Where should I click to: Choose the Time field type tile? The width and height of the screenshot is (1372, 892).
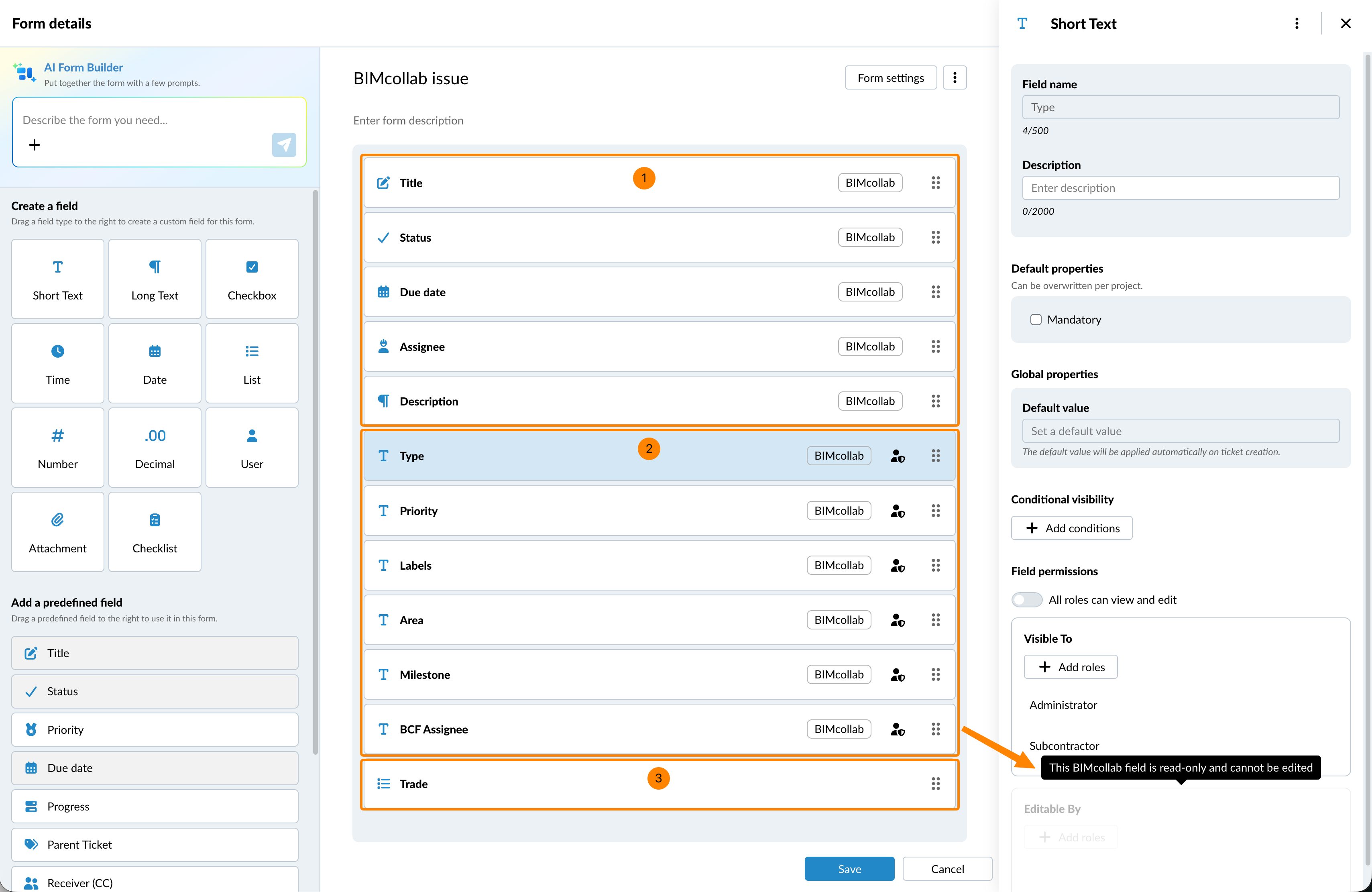(58, 363)
